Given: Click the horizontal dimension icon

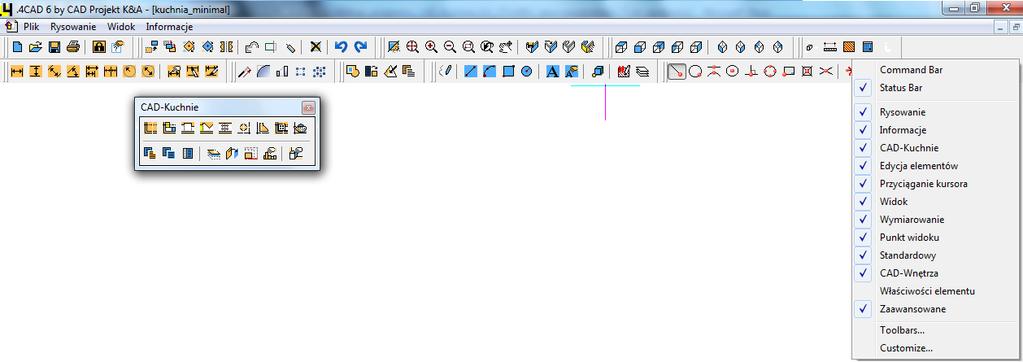Looking at the screenshot, I should (17, 71).
